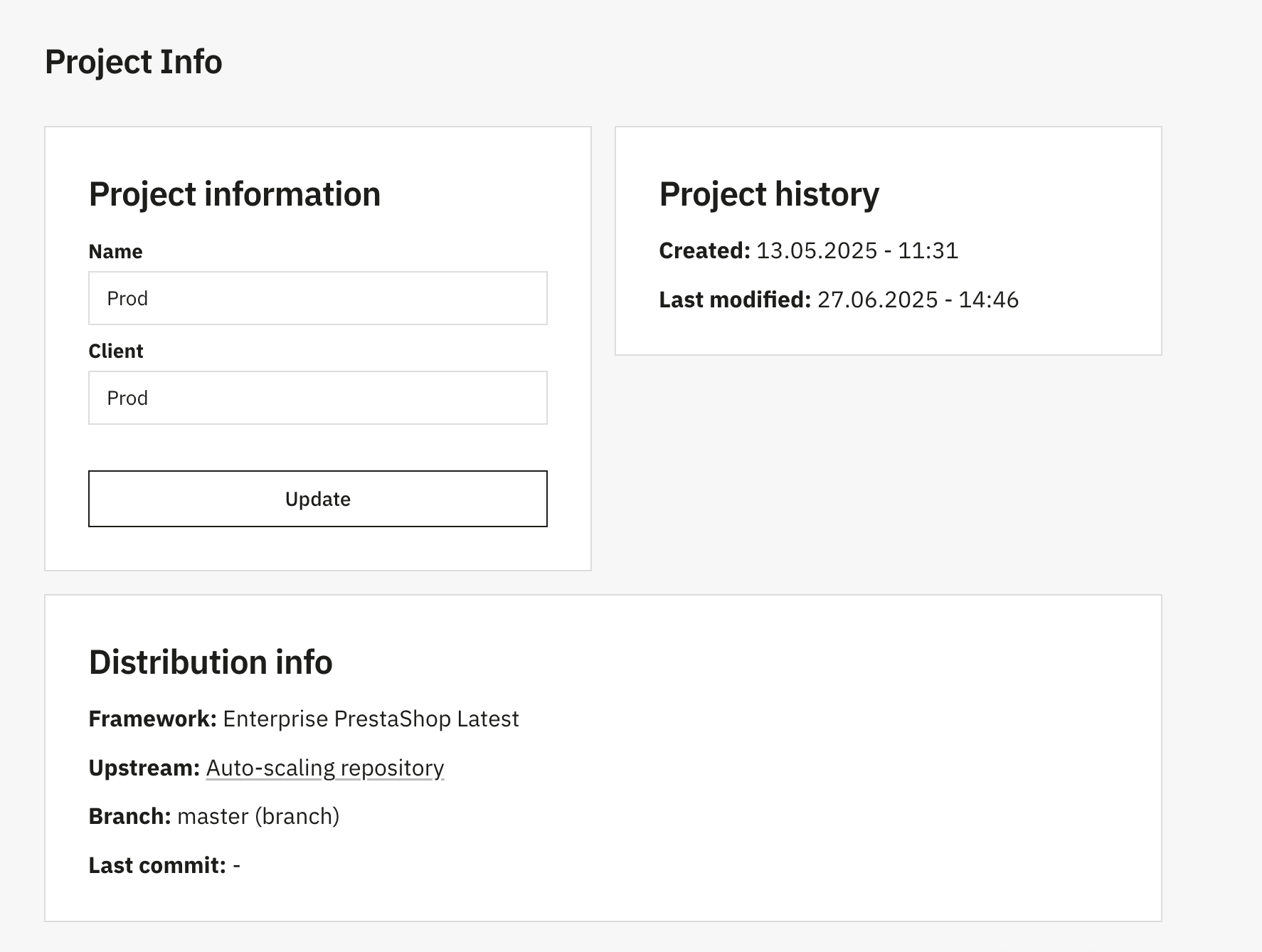The width and height of the screenshot is (1262, 952).
Task: Click the bold Last commit label
Action: (157, 865)
